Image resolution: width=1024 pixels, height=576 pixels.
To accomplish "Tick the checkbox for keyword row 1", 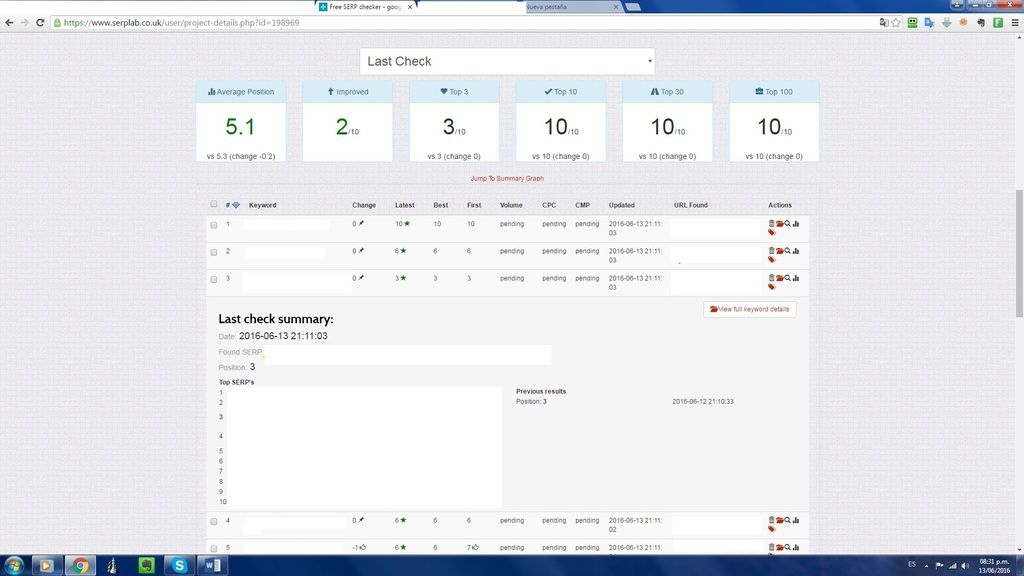I will (214, 225).
